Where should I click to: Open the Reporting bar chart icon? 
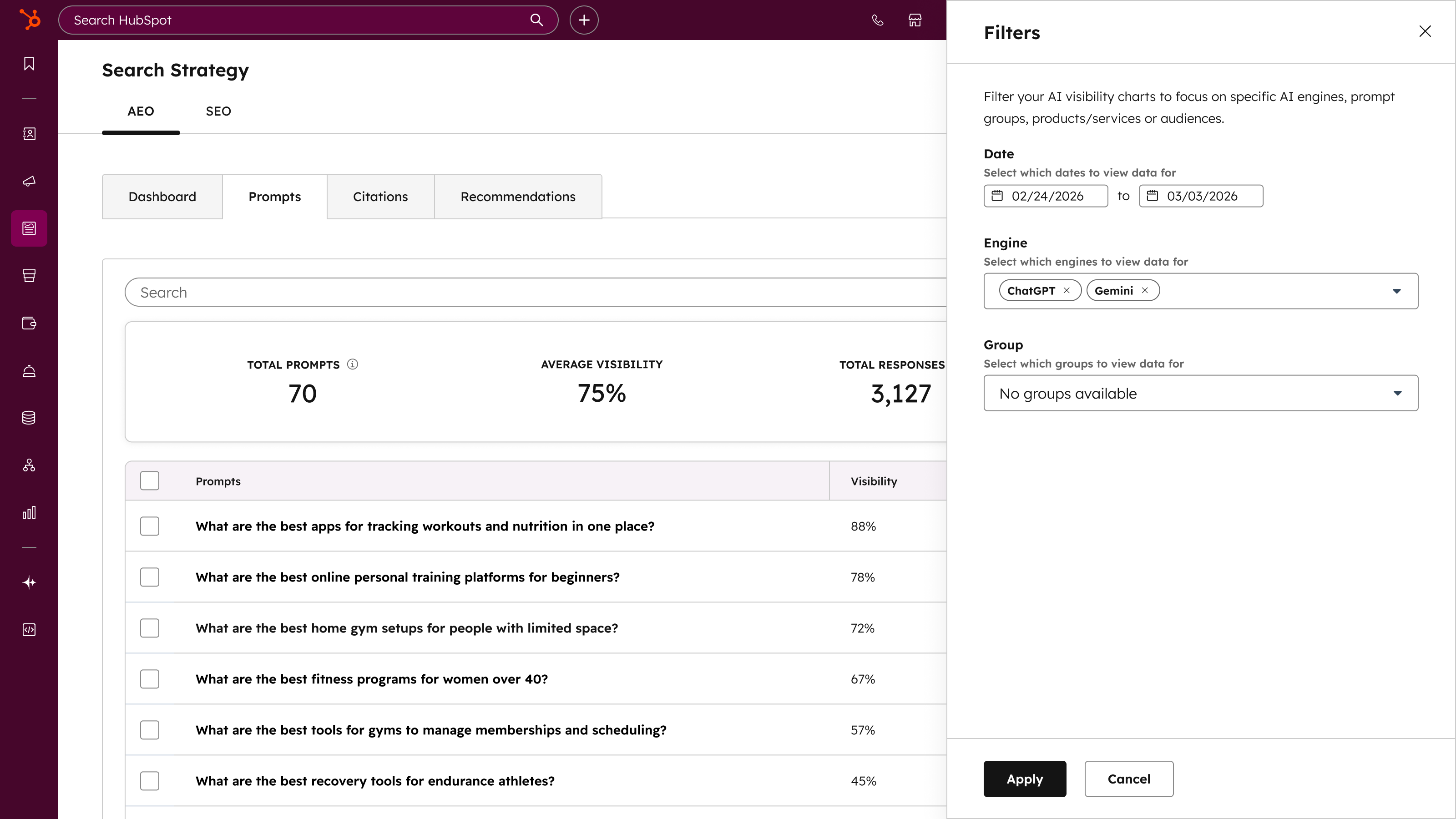pyautogui.click(x=29, y=513)
